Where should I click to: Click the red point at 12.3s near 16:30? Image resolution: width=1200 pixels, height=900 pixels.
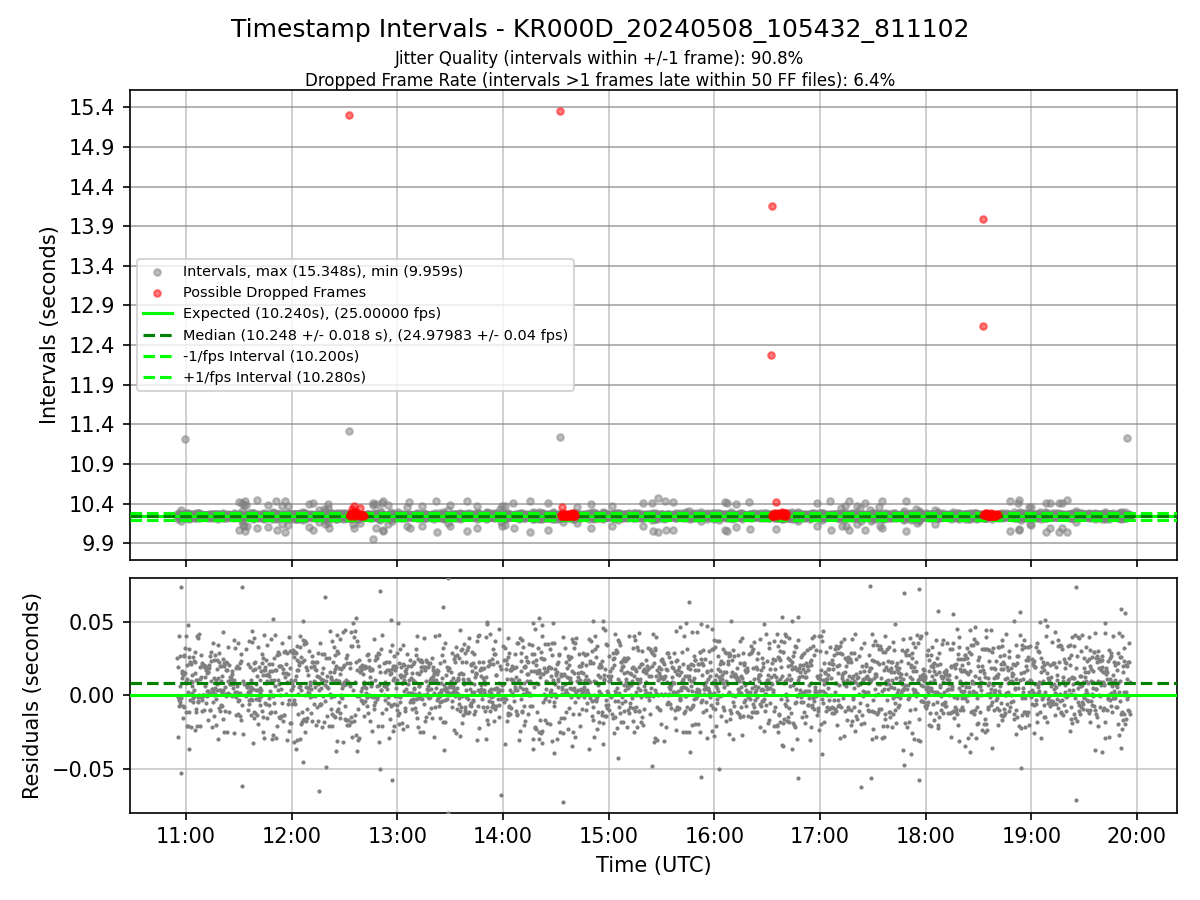(x=771, y=355)
